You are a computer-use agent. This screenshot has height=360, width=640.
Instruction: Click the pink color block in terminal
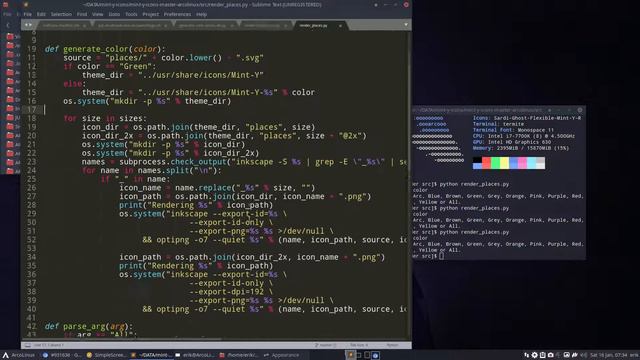[x=522, y=163]
